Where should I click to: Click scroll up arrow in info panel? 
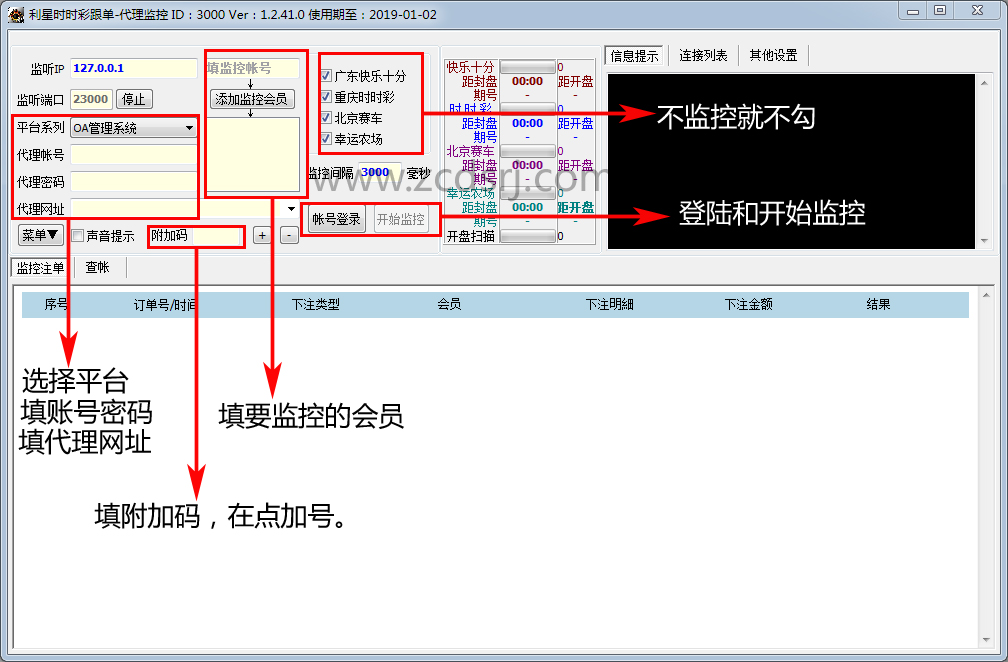984,81
